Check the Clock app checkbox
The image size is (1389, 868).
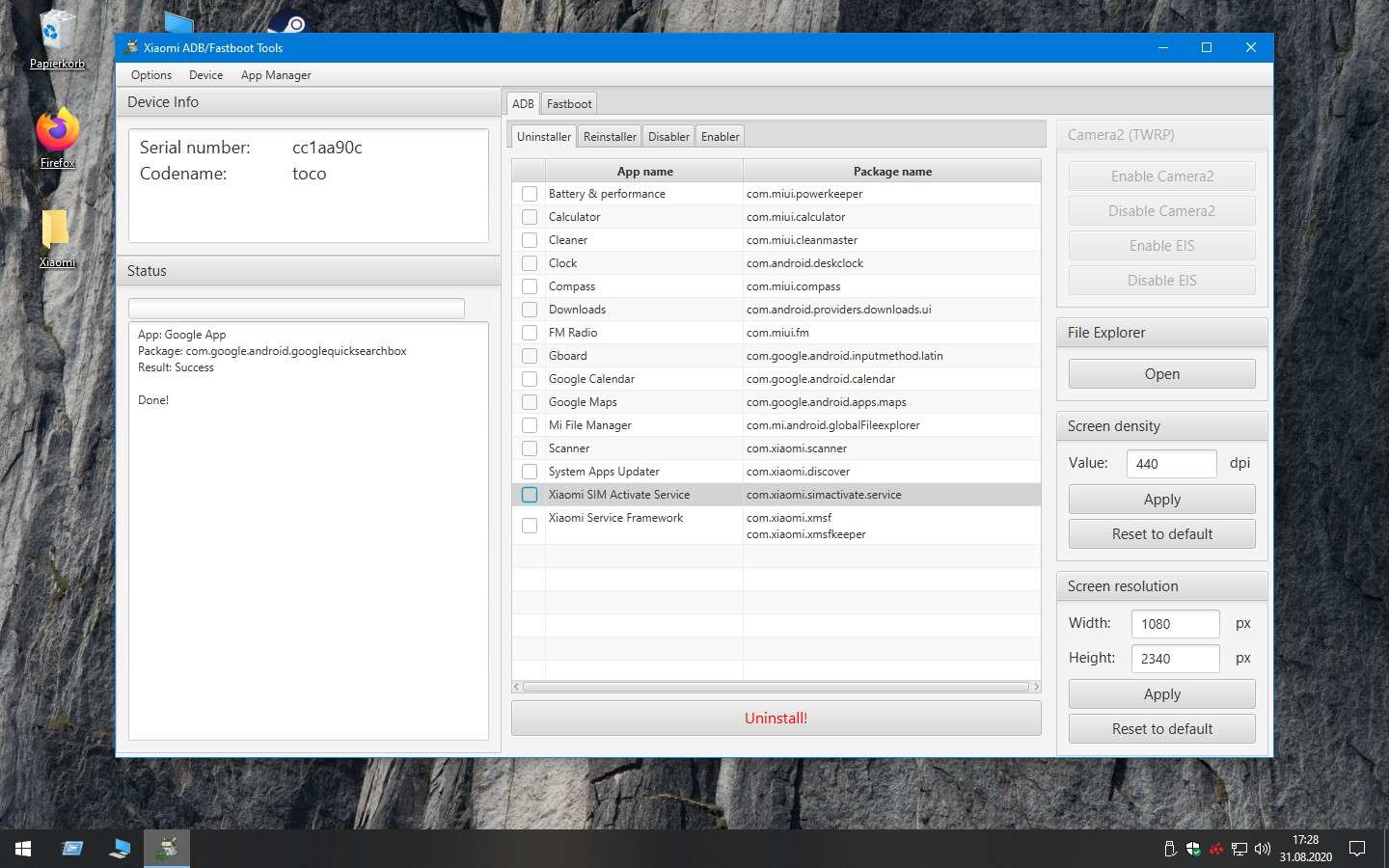tap(530, 263)
